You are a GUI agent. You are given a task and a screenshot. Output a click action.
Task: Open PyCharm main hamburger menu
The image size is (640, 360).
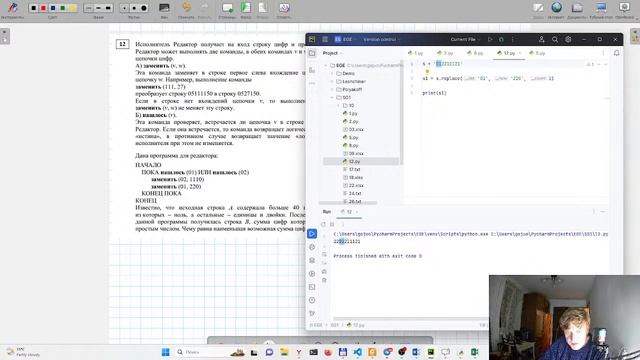(325, 39)
